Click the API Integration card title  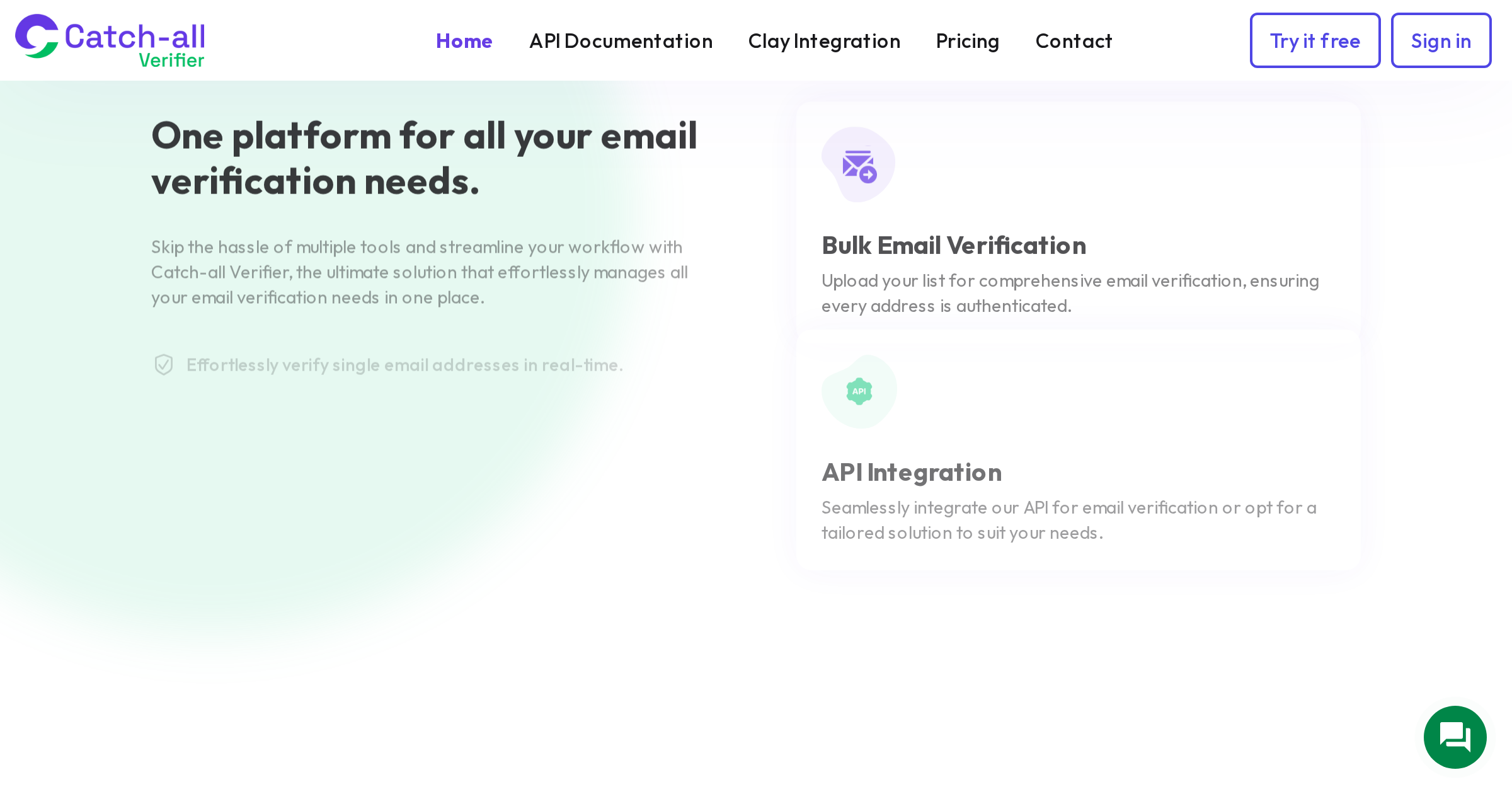point(912,473)
